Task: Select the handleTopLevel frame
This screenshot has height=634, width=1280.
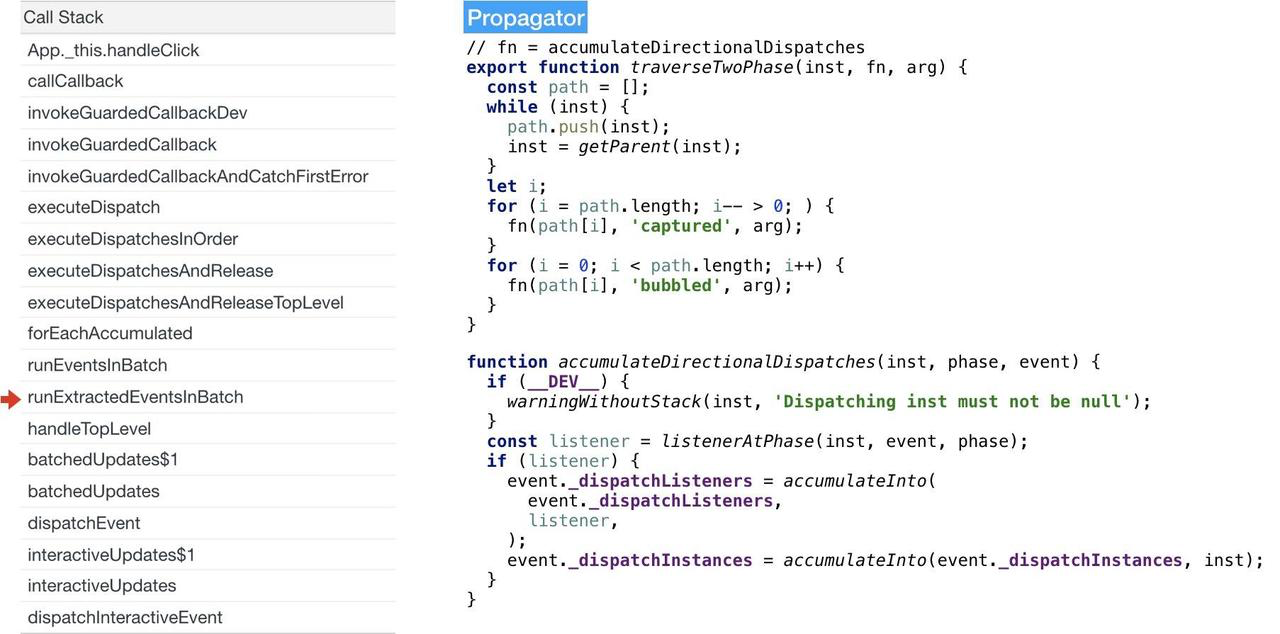Action: [x=208, y=429]
